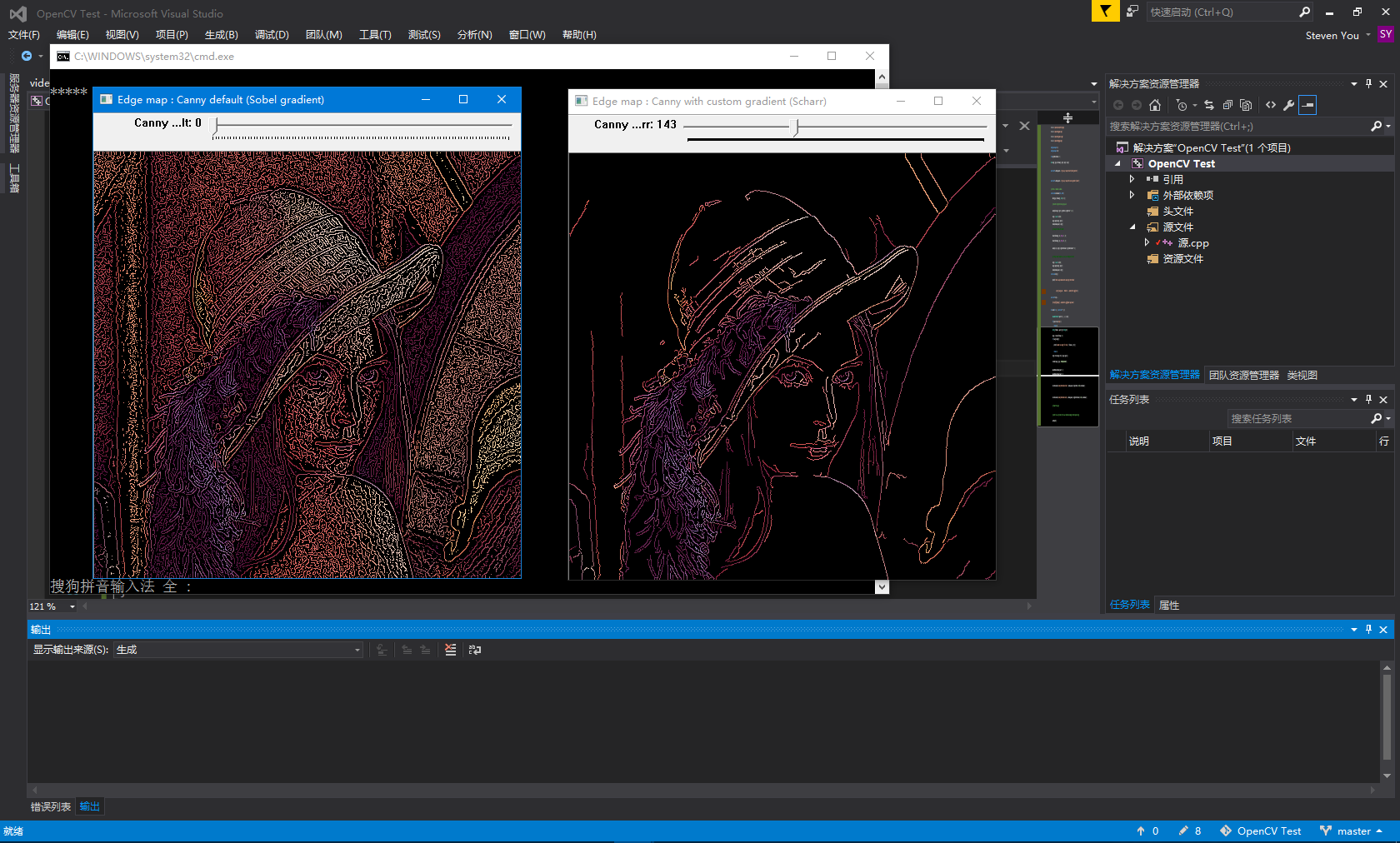1400x843 pixels.
Task: Open the 视图(V) menu
Action: 122,34
